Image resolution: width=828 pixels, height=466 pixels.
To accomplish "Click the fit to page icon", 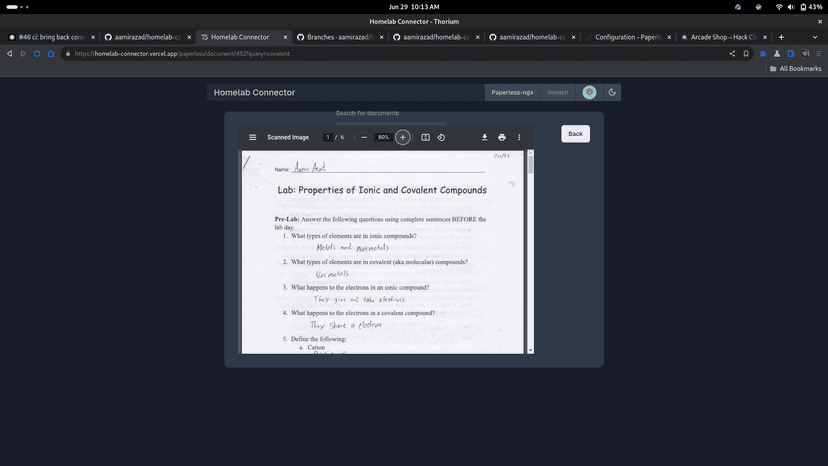I will (425, 137).
